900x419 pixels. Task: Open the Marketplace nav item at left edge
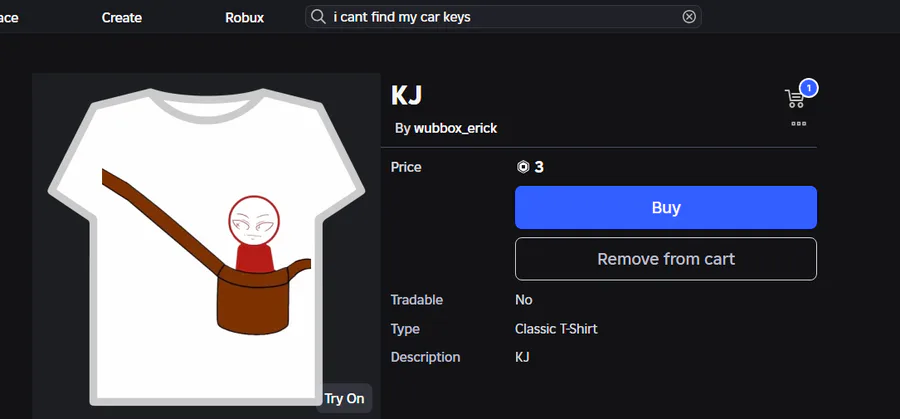tap(9, 18)
